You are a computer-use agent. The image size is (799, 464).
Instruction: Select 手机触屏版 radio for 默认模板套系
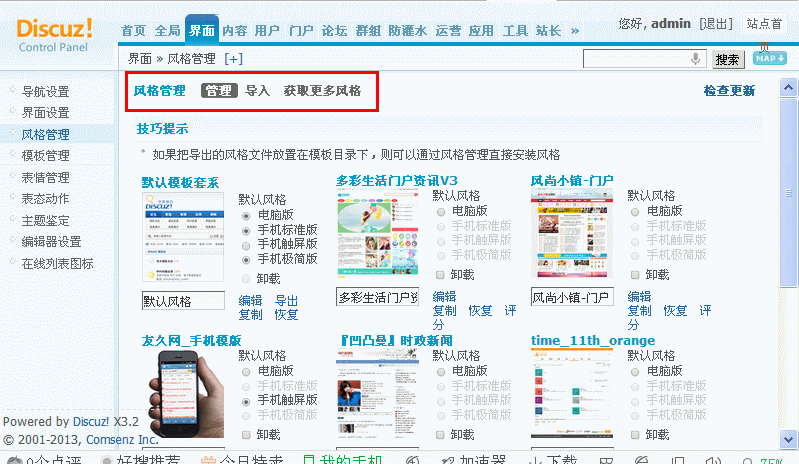pos(246,245)
